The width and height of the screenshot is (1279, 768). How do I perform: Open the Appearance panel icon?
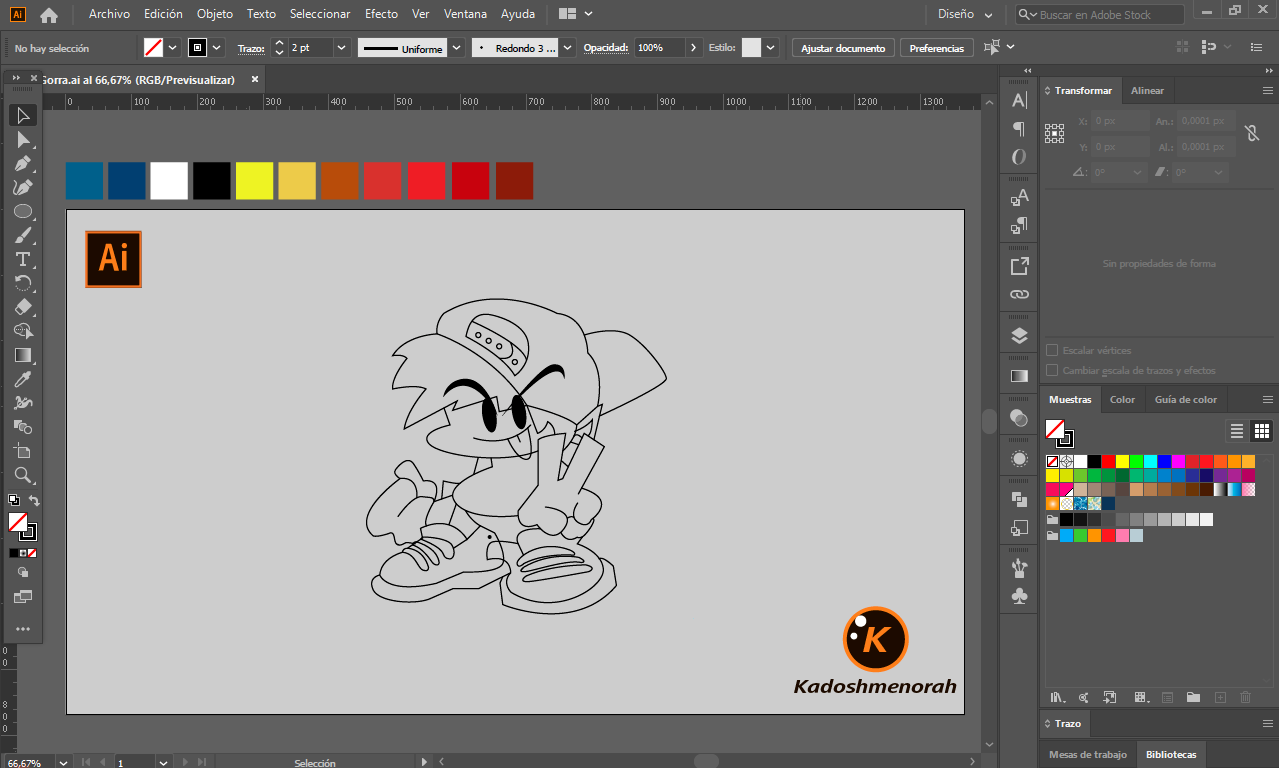coord(1019,458)
